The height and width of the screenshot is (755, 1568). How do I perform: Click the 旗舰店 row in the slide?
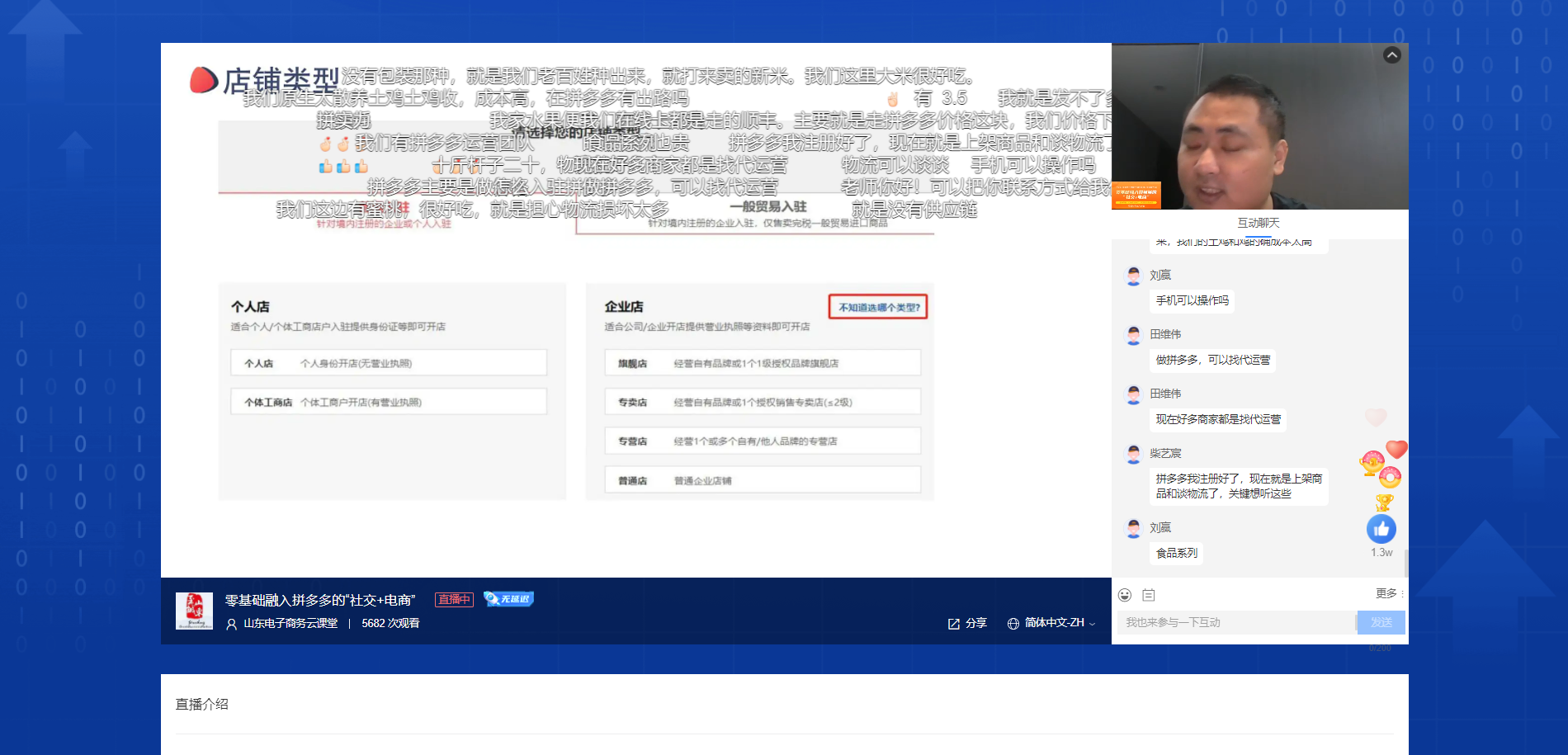coord(763,363)
